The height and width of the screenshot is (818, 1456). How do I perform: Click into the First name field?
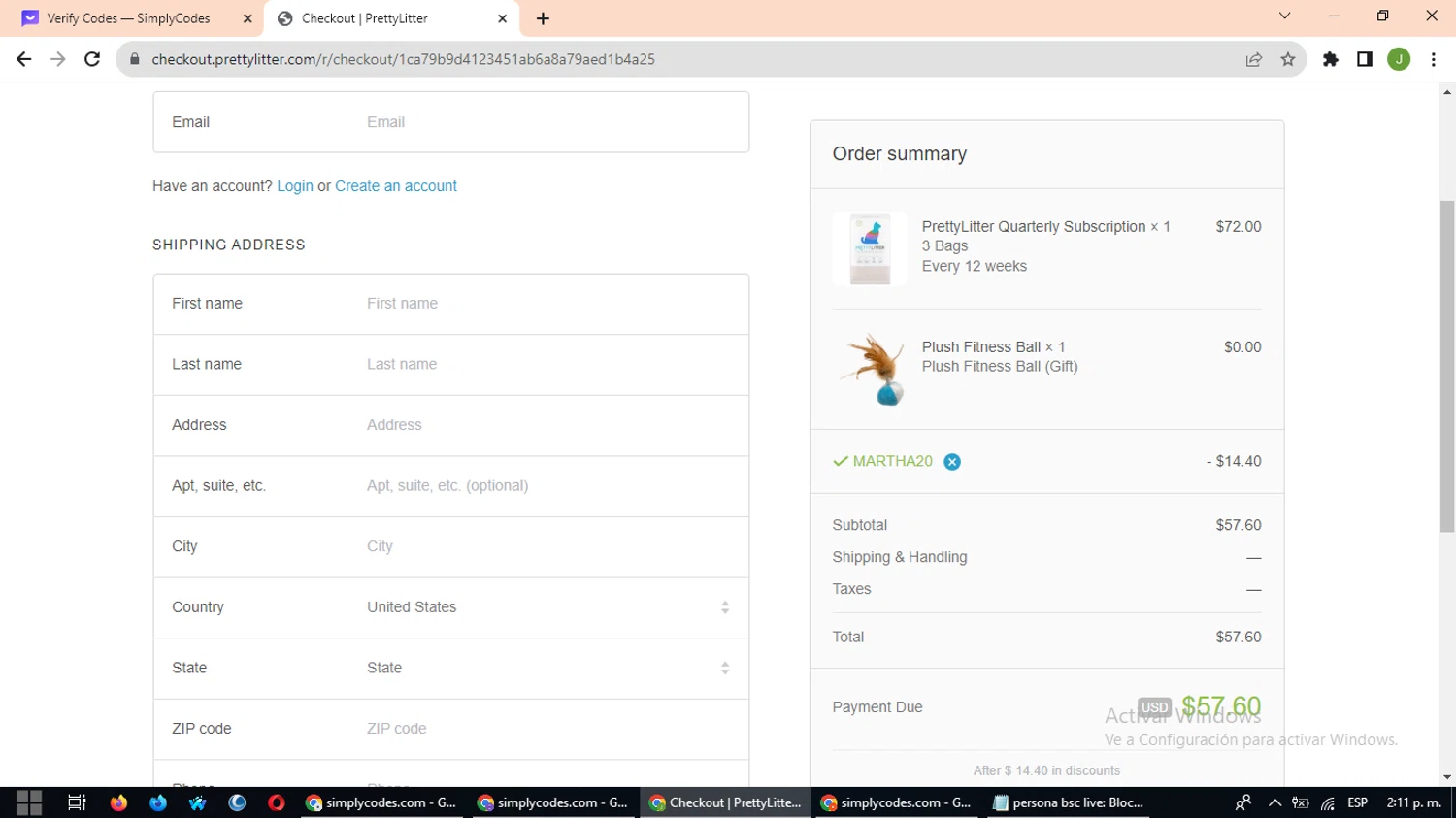(x=451, y=304)
